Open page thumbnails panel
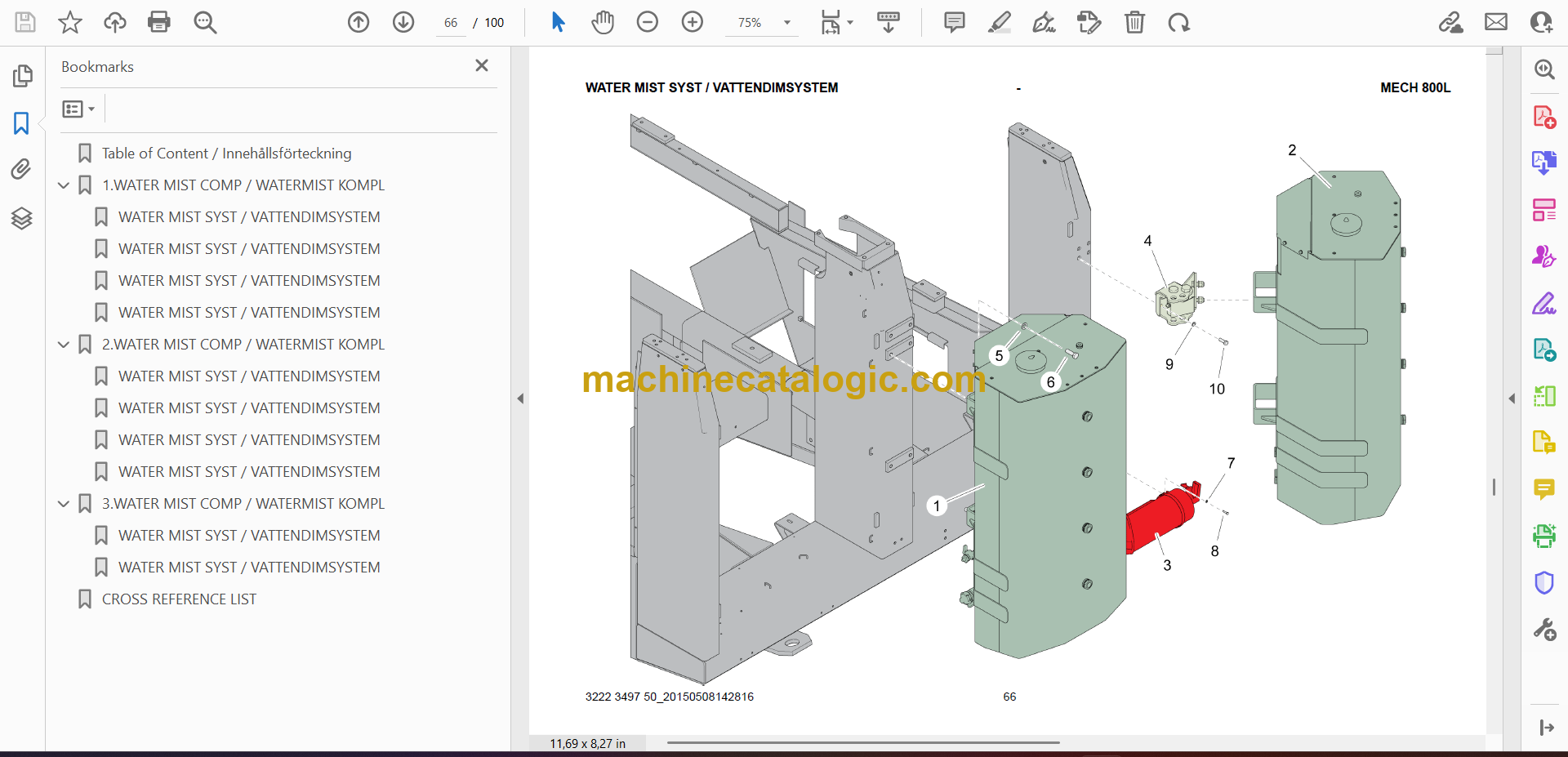 22,76
